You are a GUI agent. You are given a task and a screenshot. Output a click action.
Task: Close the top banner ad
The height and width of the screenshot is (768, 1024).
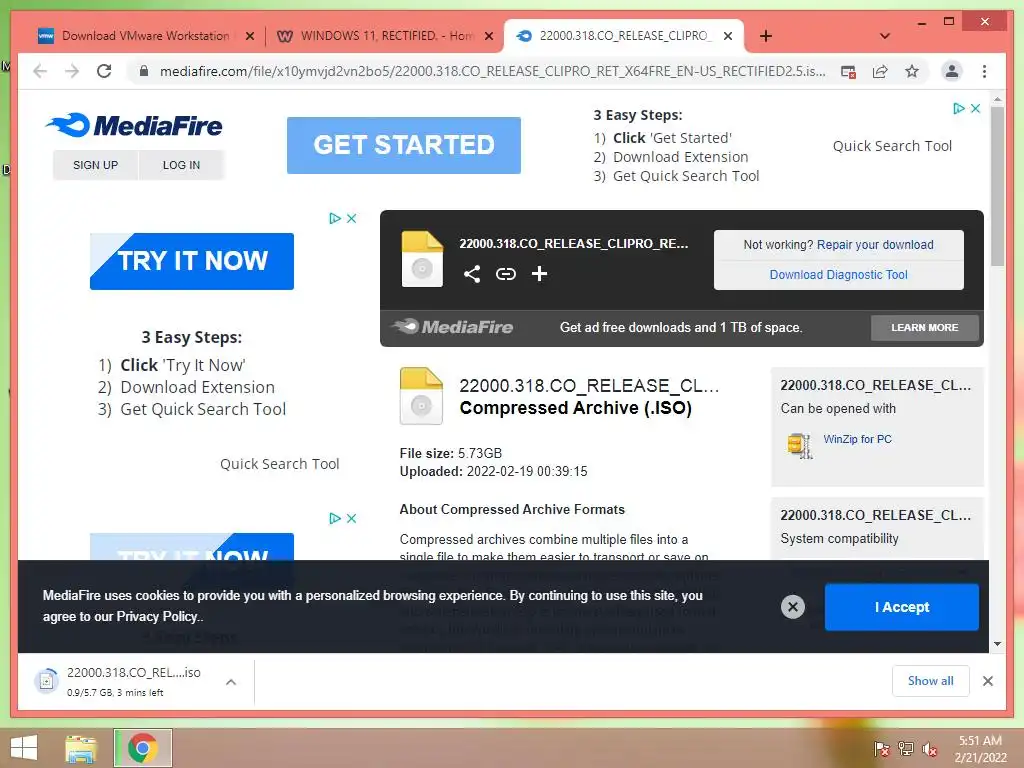(x=975, y=108)
